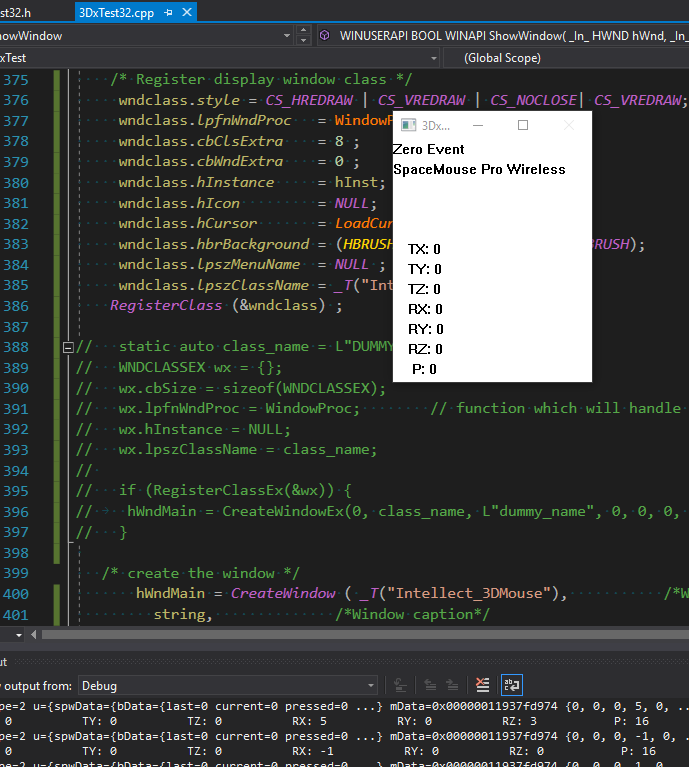The height and width of the screenshot is (767, 689).
Task: Click 'RX: -1' in the Output window
Action: click(x=312, y=751)
